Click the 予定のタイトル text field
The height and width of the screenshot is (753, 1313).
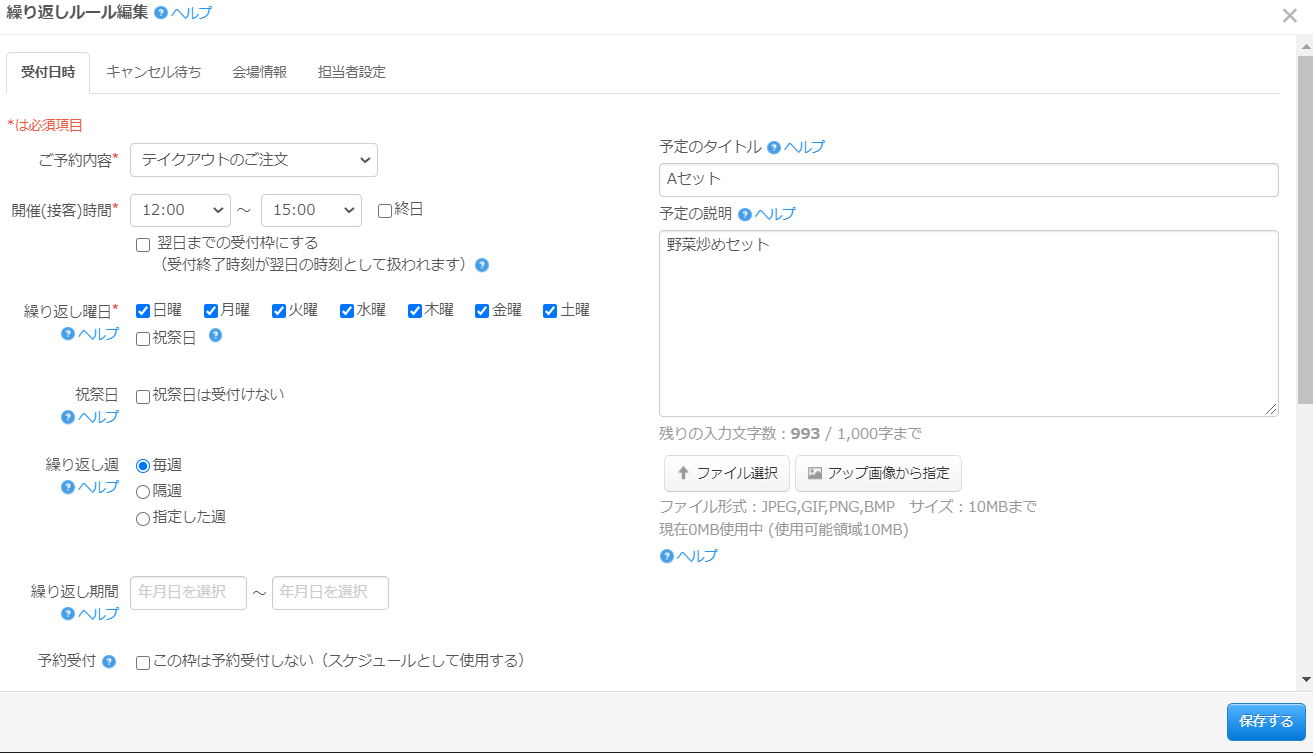(x=968, y=180)
